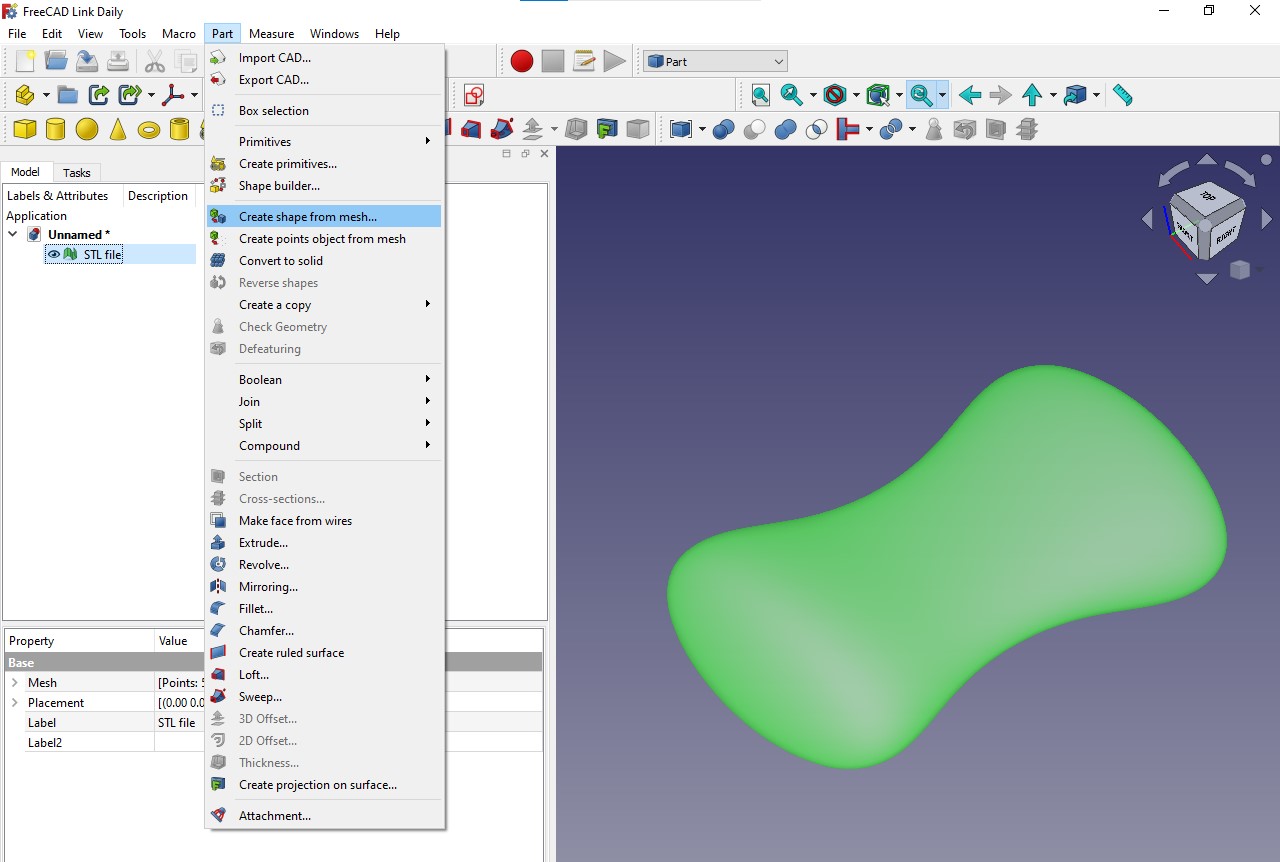Select the boolean Cut tool
The height and width of the screenshot is (862, 1280).
(x=754, y=128)
